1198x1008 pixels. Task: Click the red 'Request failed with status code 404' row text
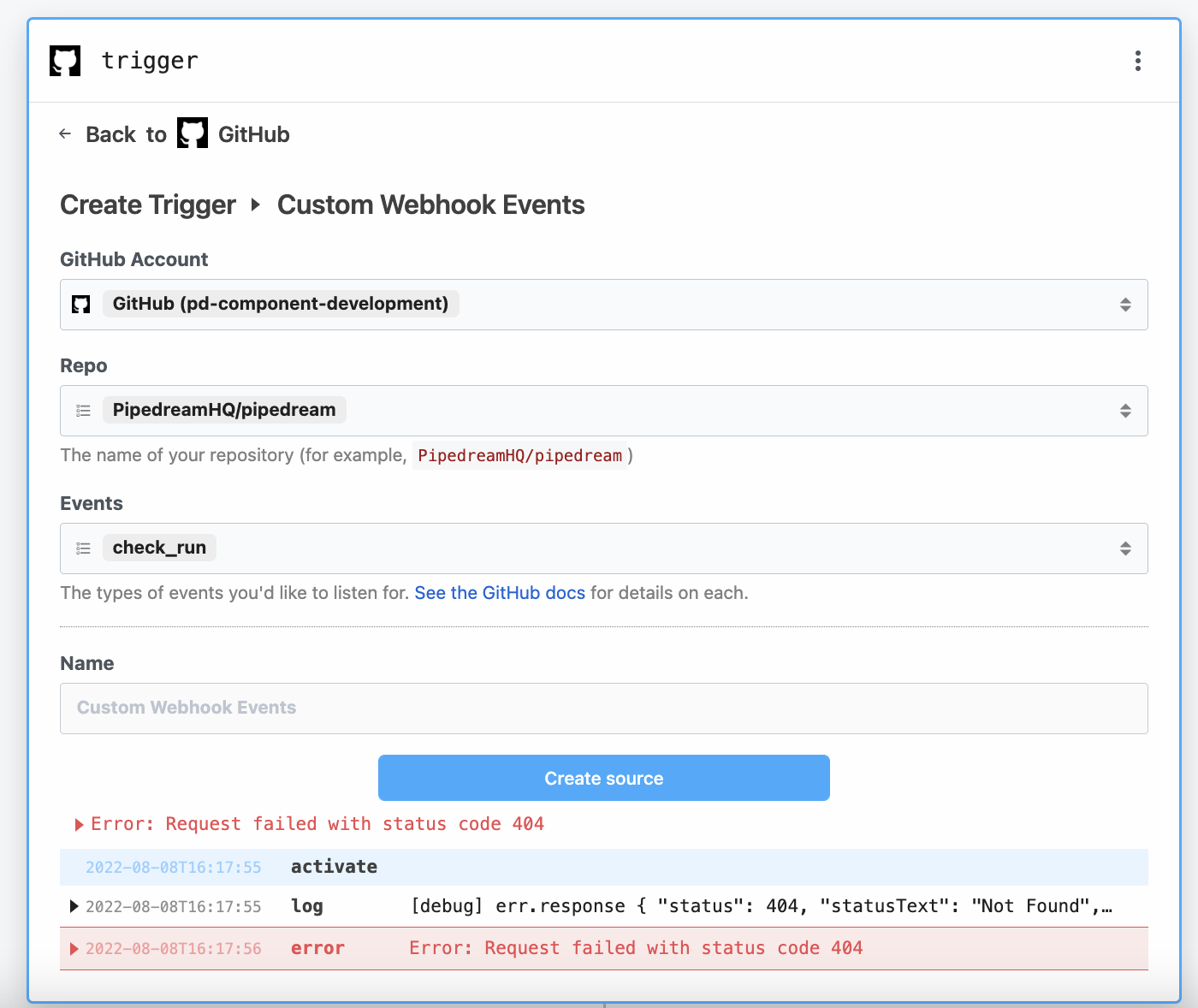click(x=636, y=948)
